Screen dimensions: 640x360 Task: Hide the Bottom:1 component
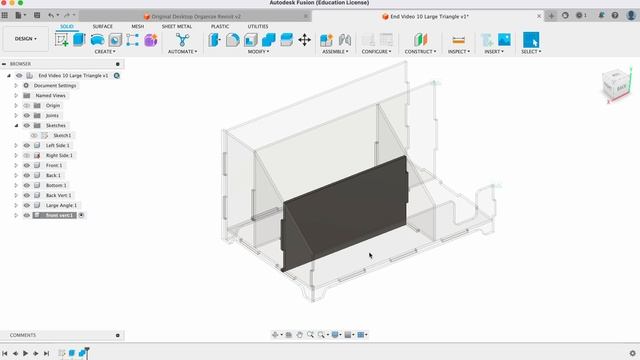click(27, 185)
